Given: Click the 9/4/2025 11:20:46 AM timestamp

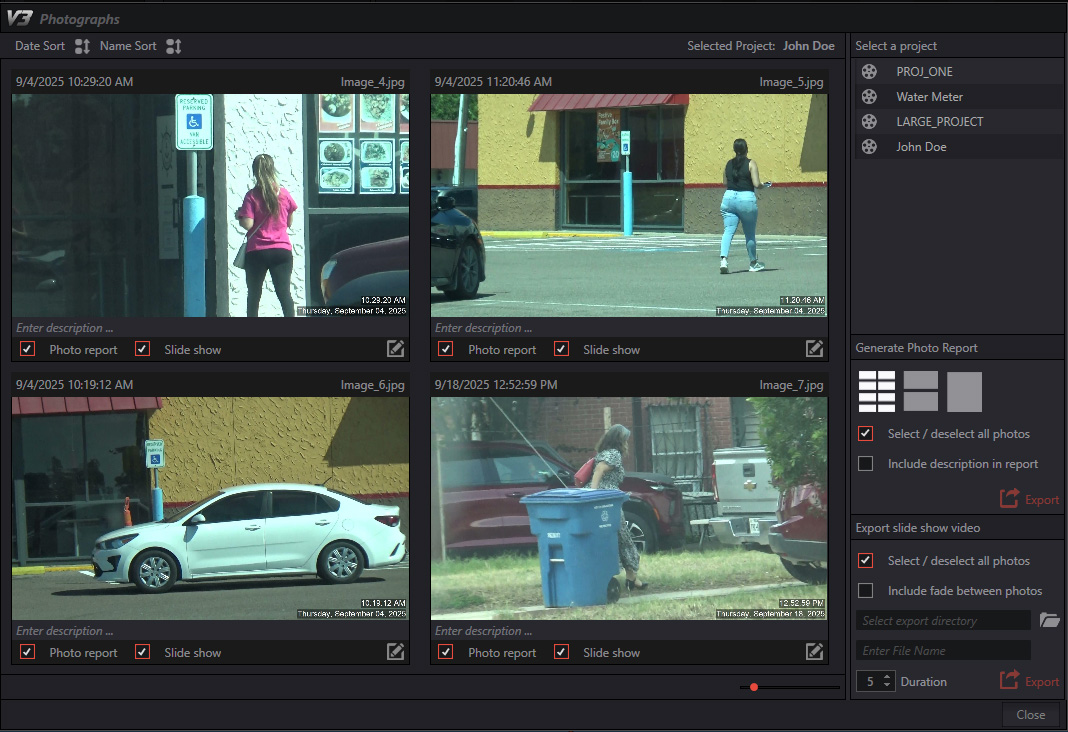Looking at the screenshot, I should click(493, 82).
